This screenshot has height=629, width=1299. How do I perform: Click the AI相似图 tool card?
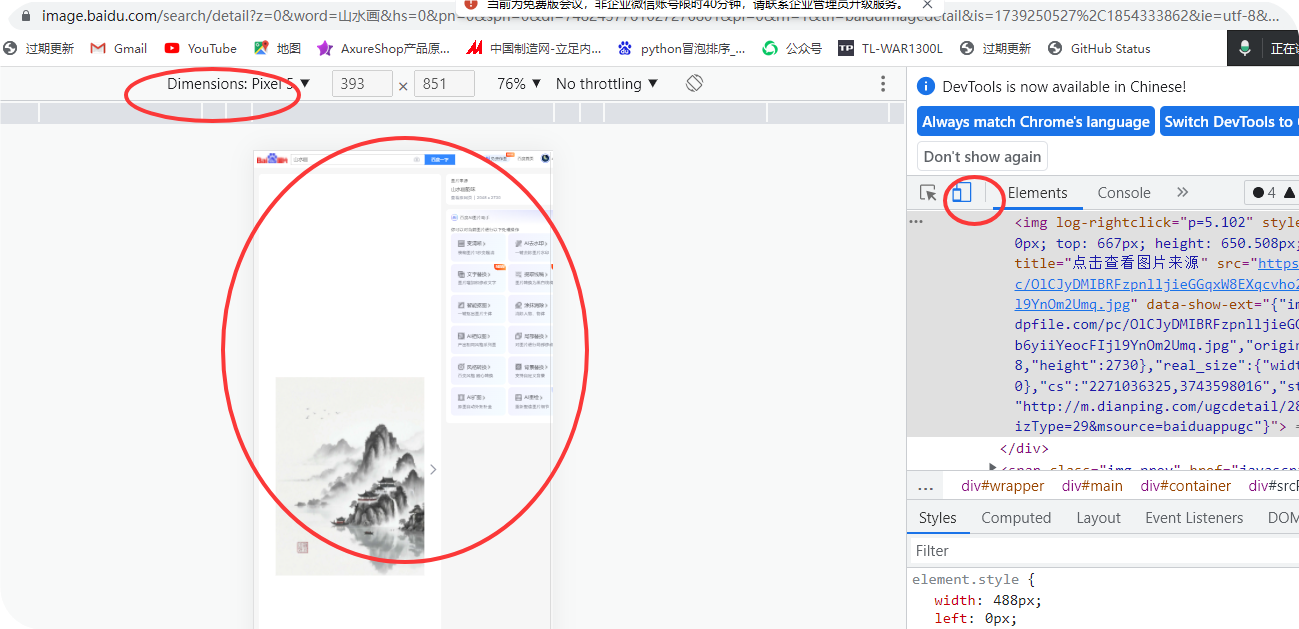click(478, 340)
